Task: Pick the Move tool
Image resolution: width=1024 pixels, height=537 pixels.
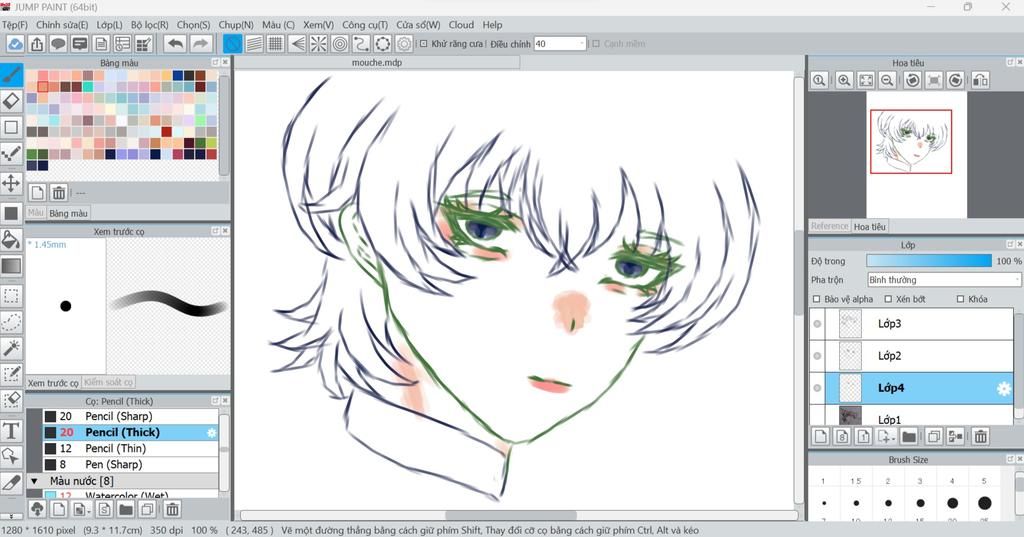Action: pyautogui.click(x=11, y=183)
